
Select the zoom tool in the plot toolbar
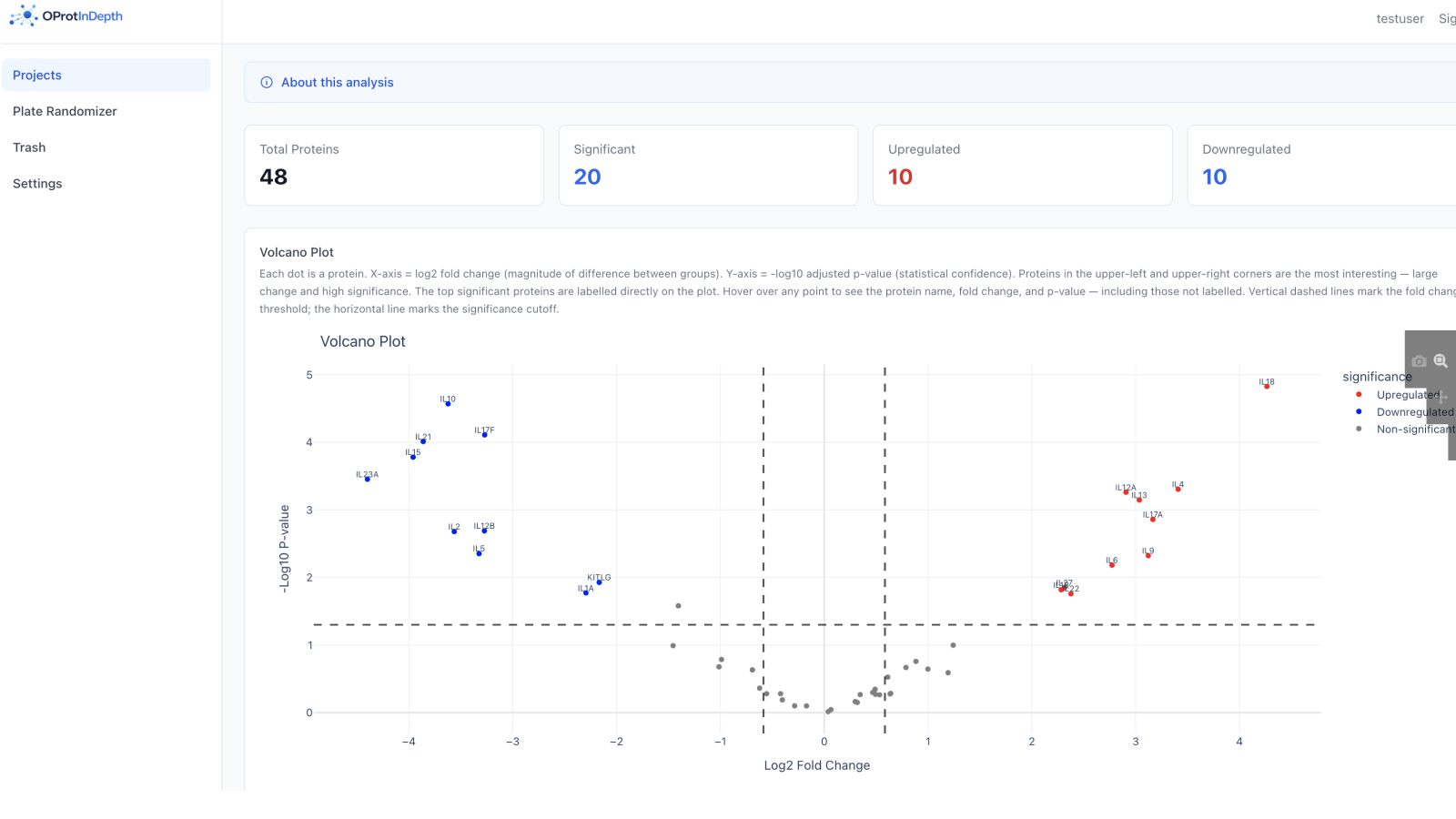coord(1440,360)
